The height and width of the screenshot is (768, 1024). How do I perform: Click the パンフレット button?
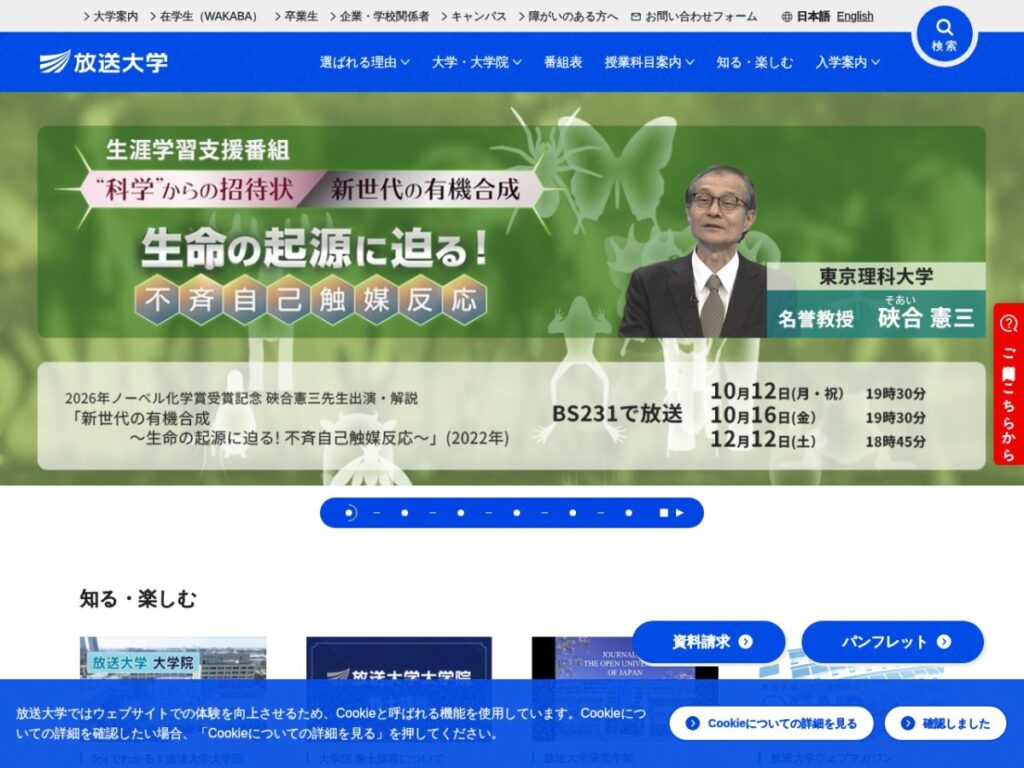tap(892, 642)
